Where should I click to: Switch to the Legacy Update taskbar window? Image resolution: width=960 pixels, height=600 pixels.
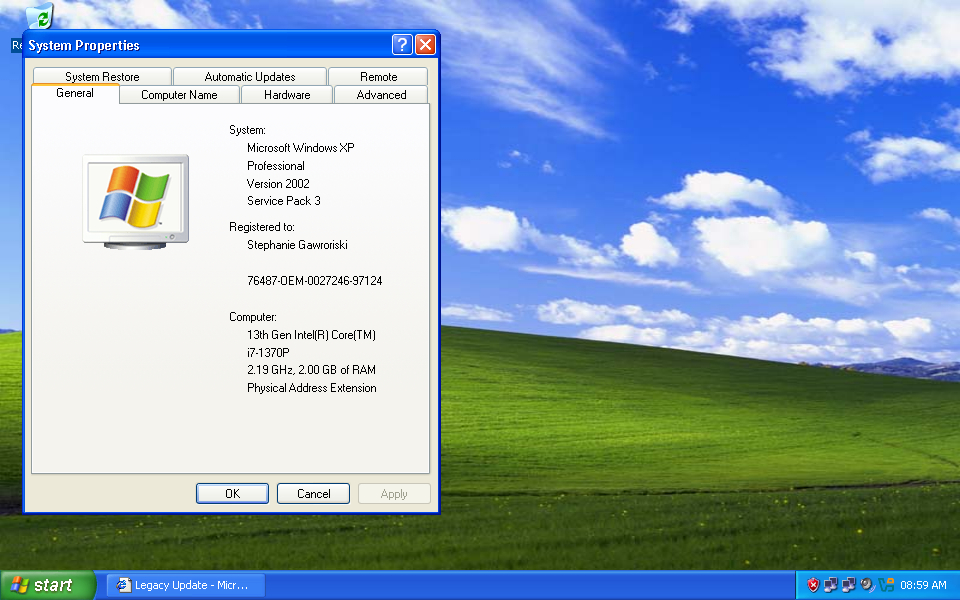186,585
